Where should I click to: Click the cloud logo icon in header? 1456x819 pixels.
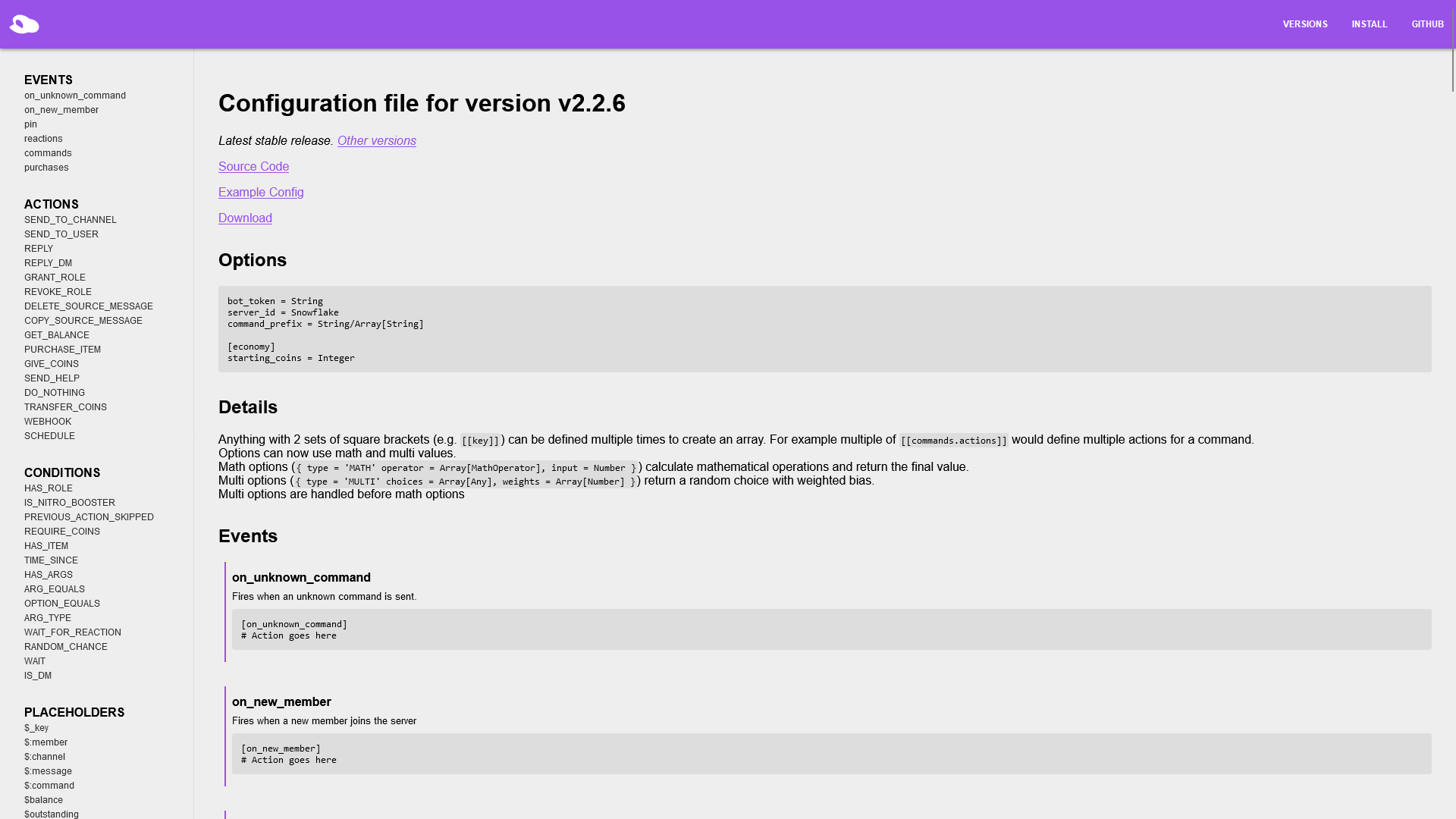pos(24,24)
